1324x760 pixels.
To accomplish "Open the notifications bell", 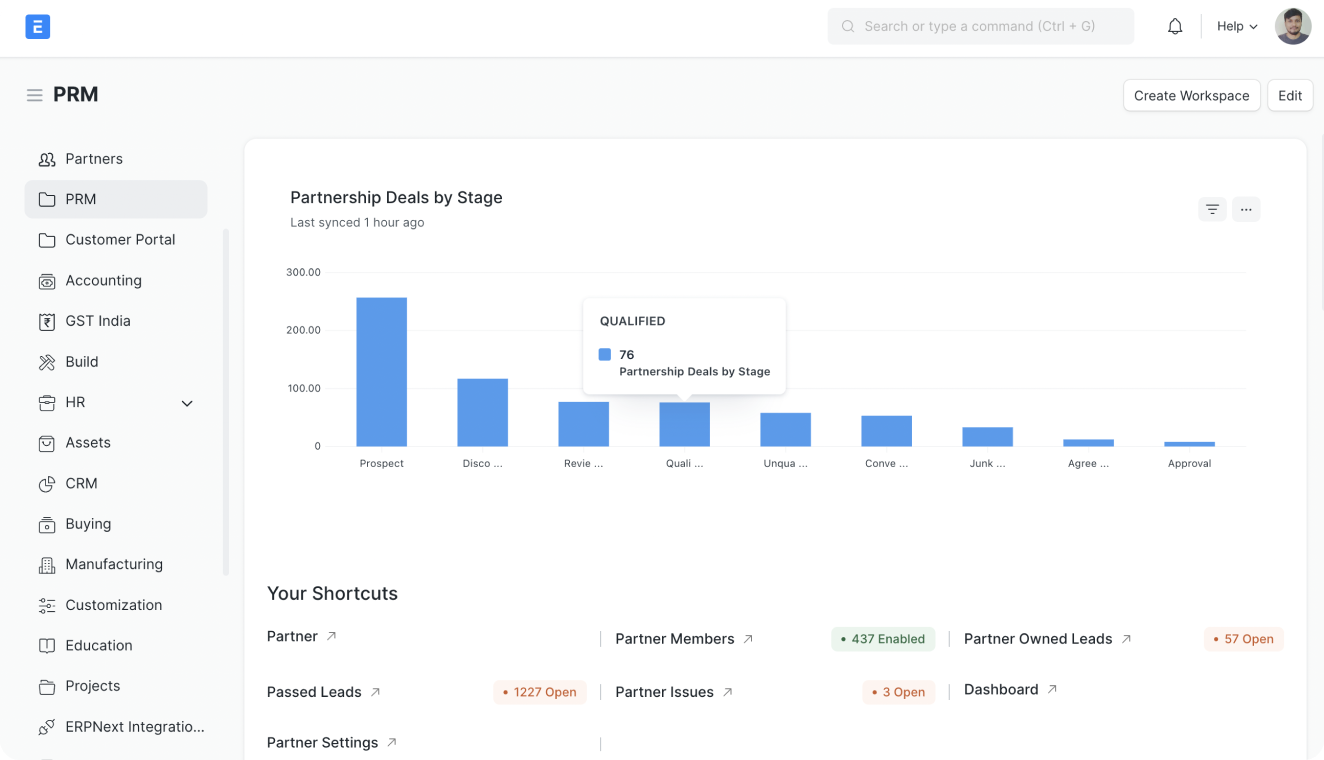I will [x=1175, y=27].
